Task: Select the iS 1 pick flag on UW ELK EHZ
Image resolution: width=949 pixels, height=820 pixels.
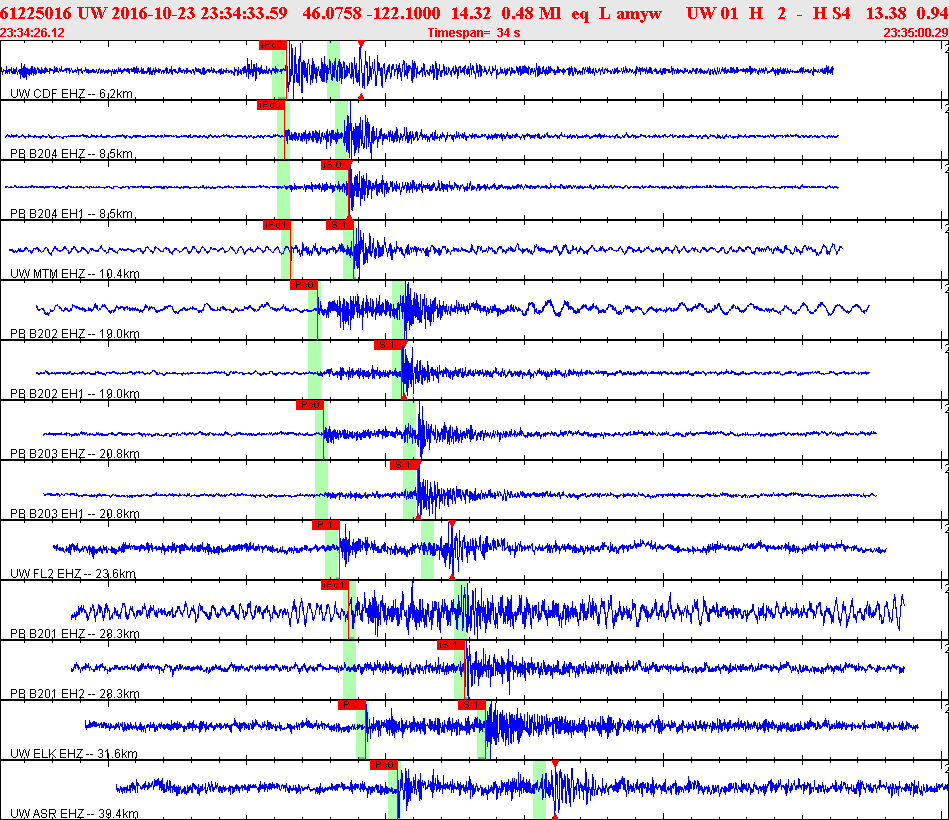Action: coord(472,705)
